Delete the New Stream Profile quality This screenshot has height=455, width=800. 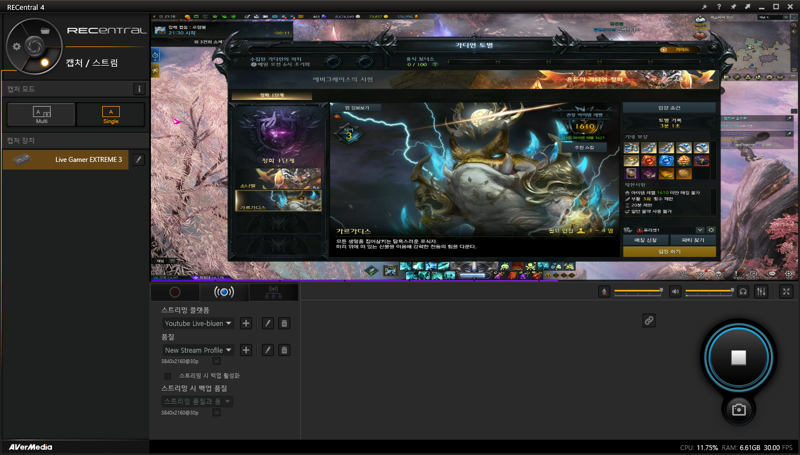pyautogui.click(x=285, y=350)
